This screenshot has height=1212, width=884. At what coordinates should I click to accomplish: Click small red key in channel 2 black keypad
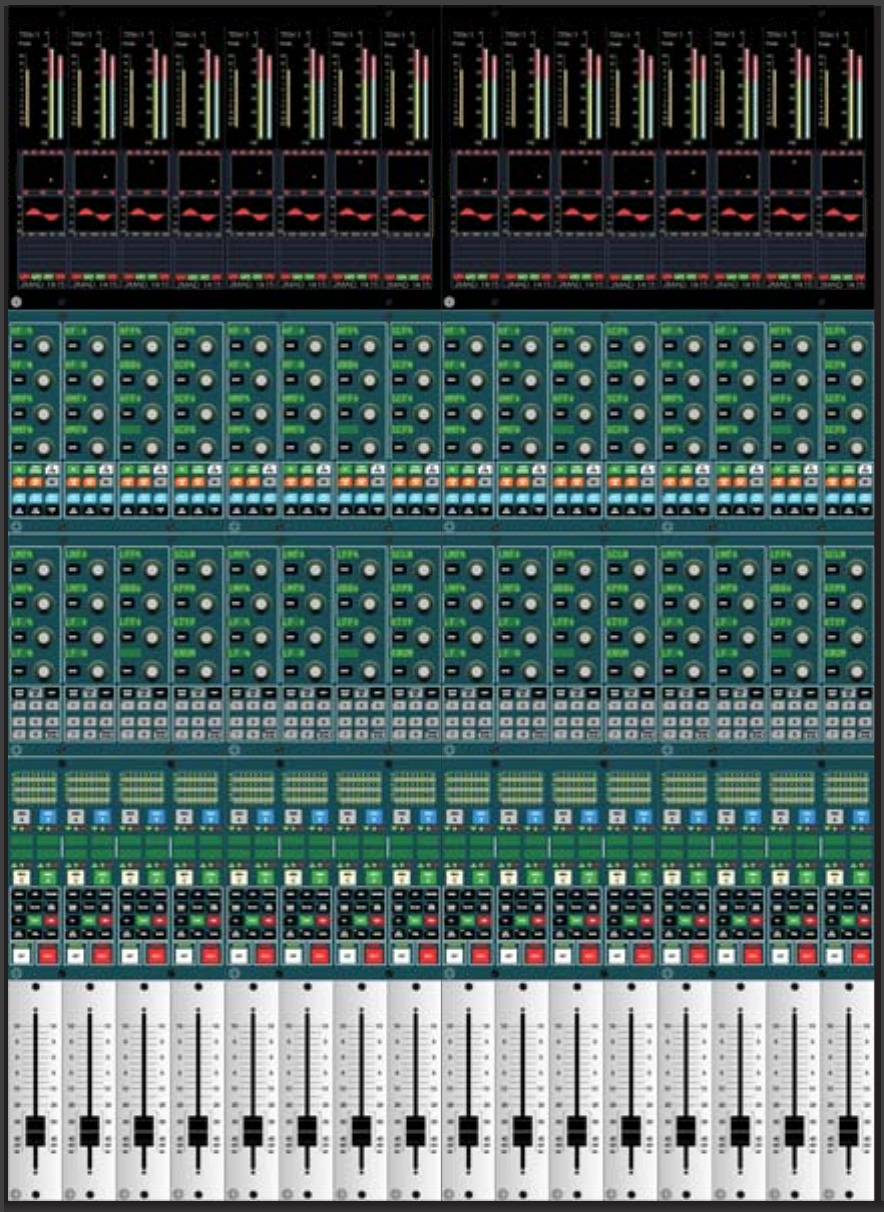(x=103, y=919)
